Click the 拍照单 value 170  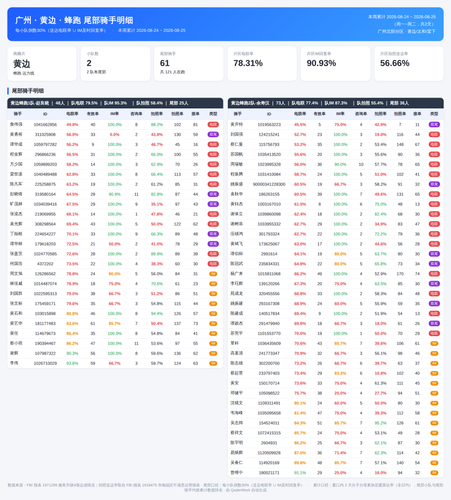[400, 274]
